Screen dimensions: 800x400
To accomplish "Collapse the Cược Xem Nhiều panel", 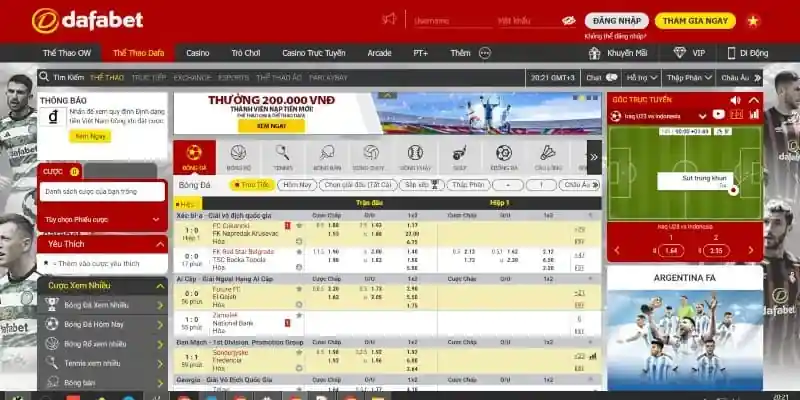I will click(x=160, y=286).
